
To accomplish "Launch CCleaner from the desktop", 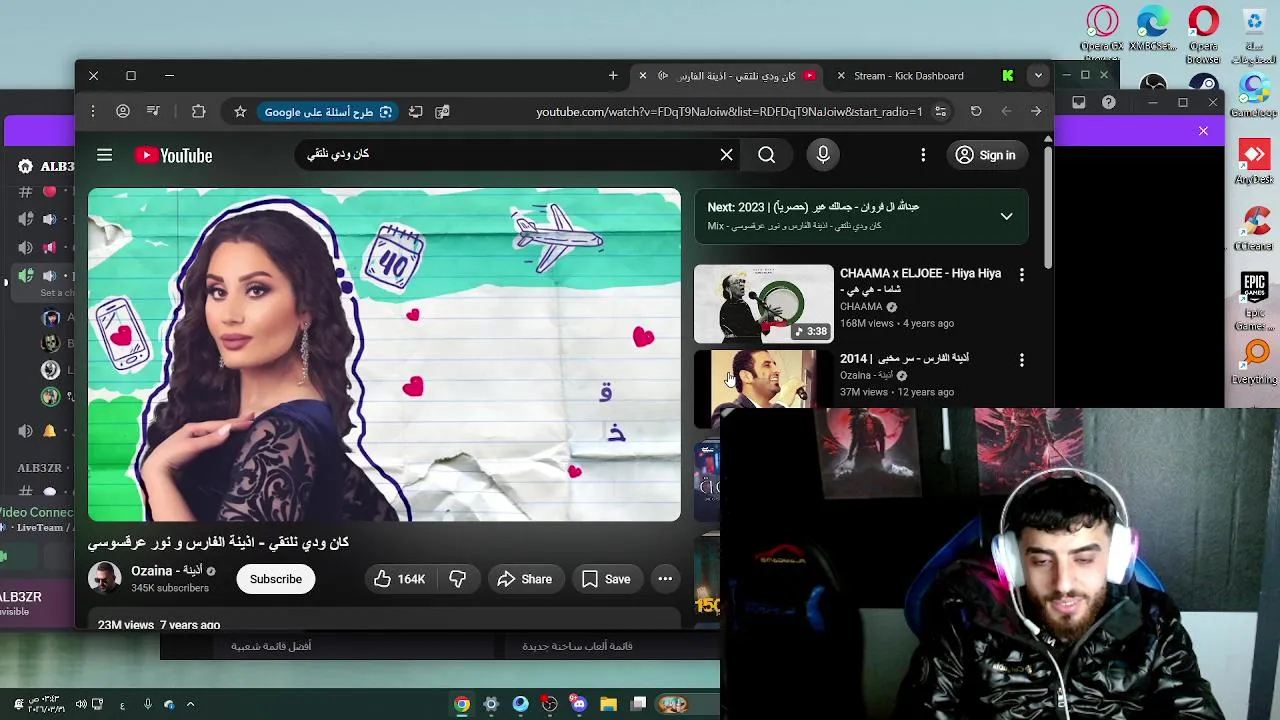I will [x=1254, y=229].
